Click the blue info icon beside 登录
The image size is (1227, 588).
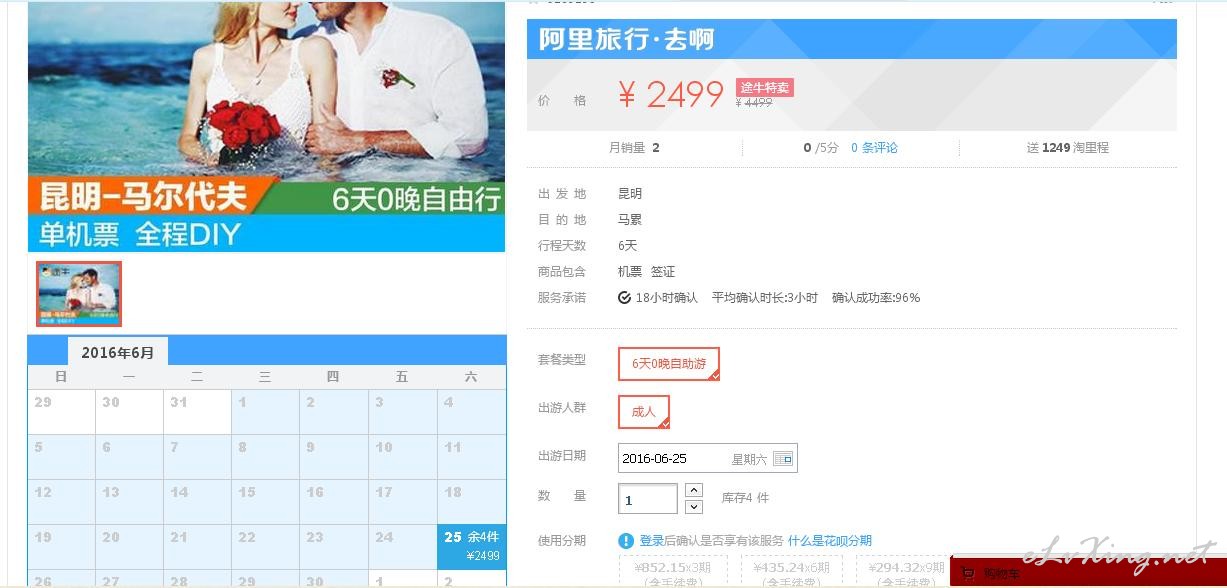(x=626, y=541)
